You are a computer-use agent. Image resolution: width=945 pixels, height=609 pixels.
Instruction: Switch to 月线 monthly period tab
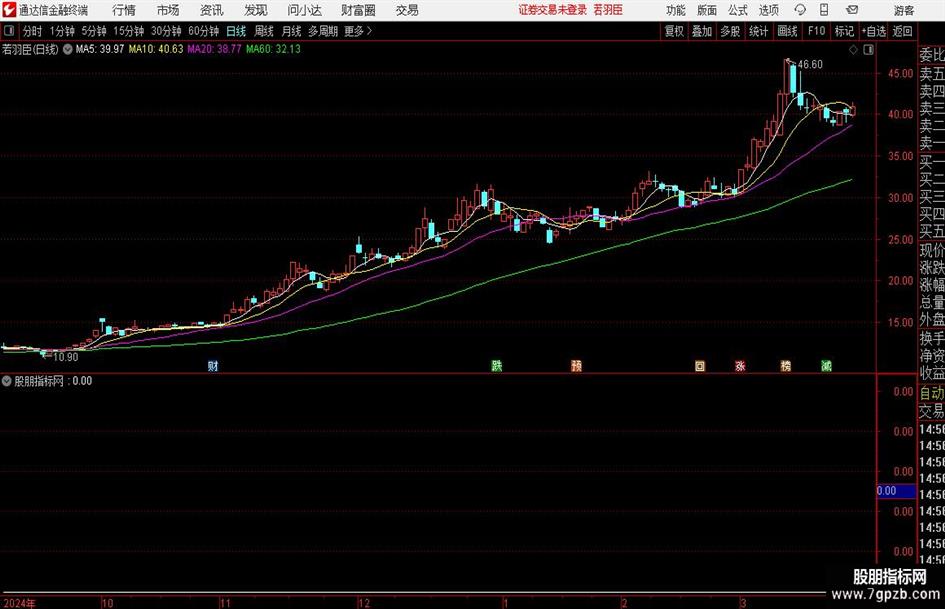291,31
